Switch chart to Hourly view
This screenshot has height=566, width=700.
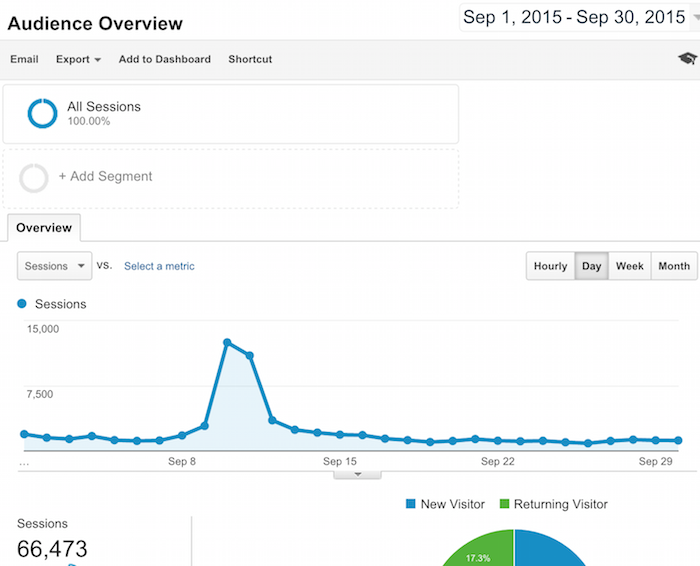pos(550,266)
